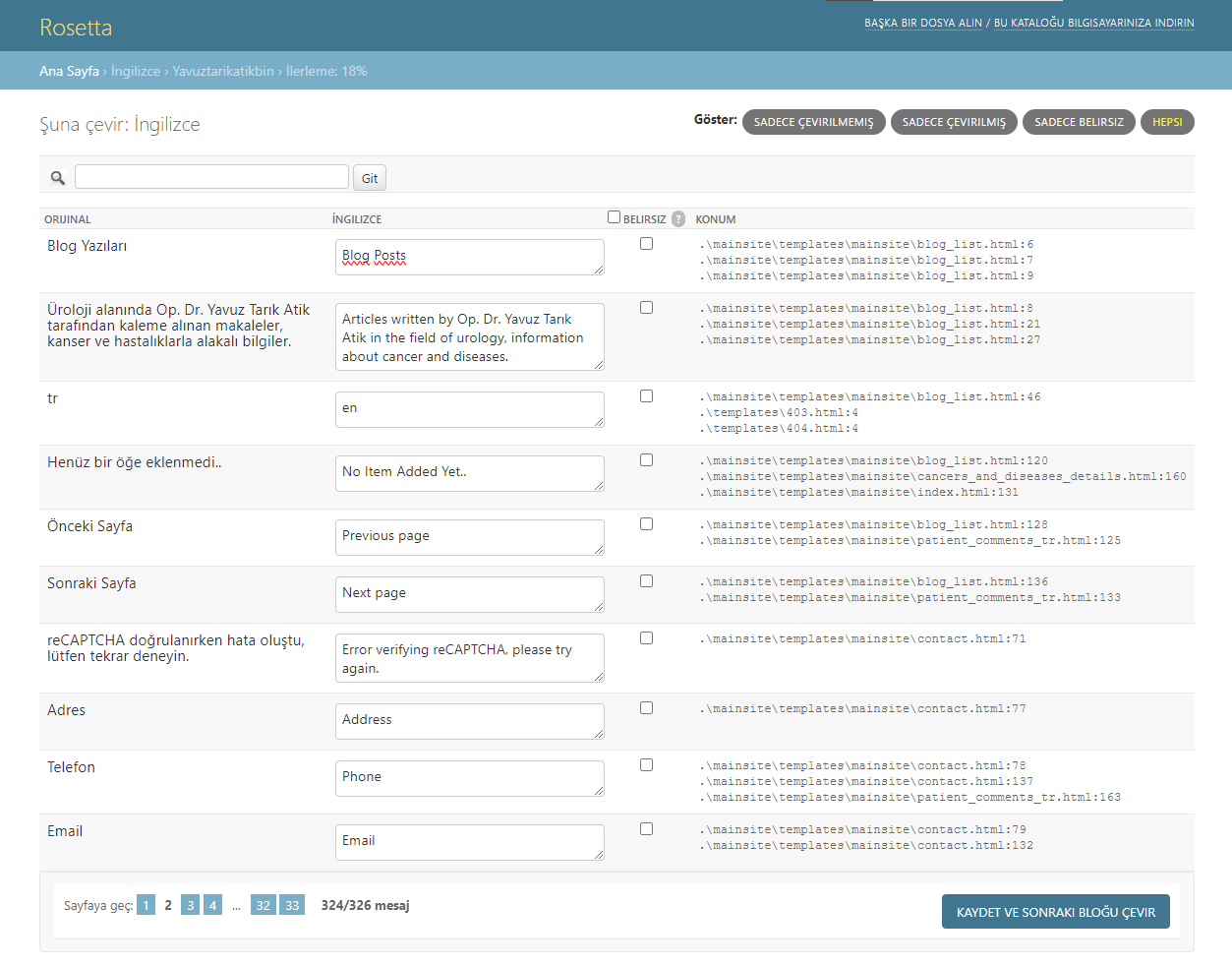This screenshot has height=966, width=1232.
Task: Click the 'KONUM' column header
Action: point(716,219)
